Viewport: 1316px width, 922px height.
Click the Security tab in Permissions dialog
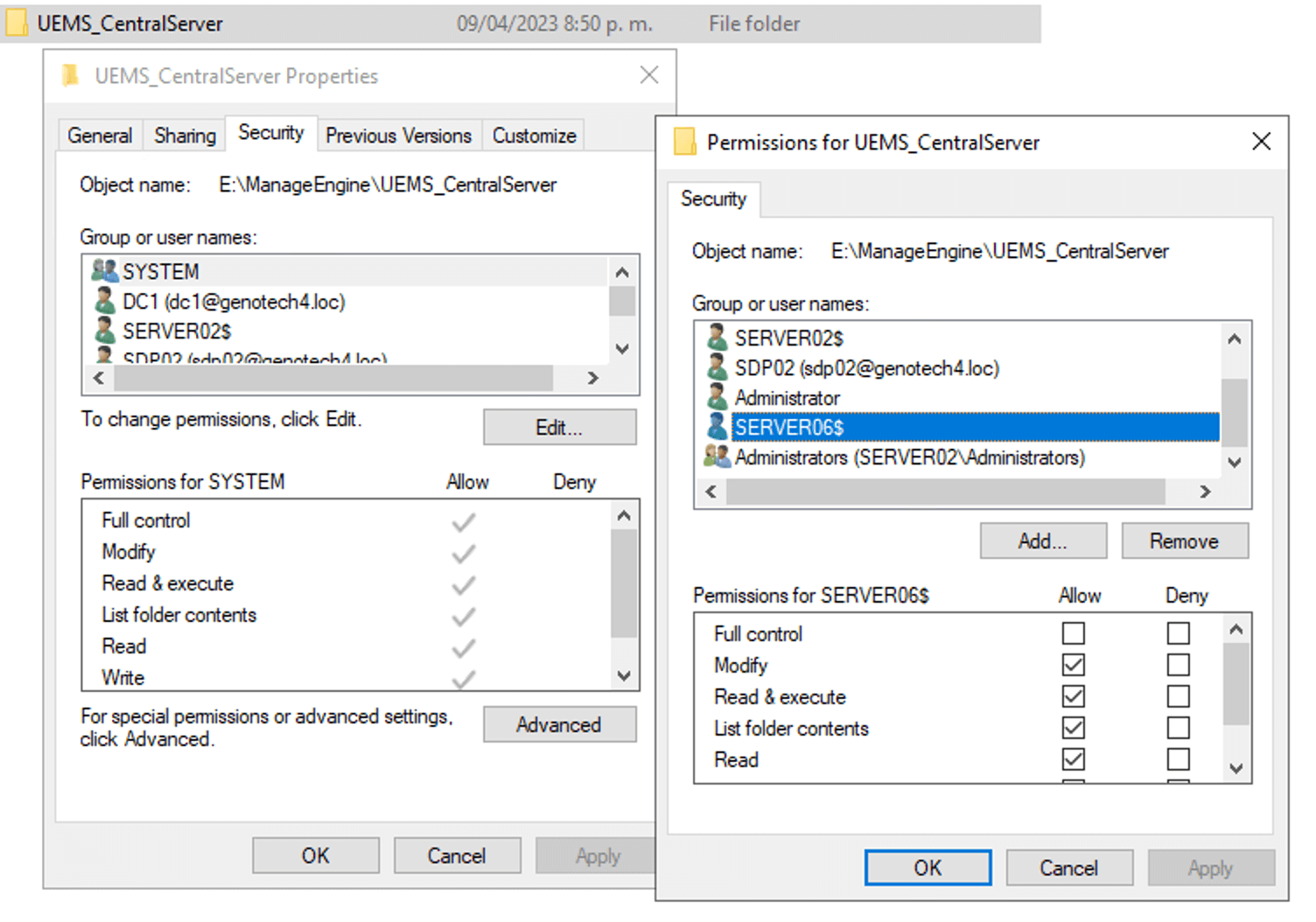tap(714, 199)
